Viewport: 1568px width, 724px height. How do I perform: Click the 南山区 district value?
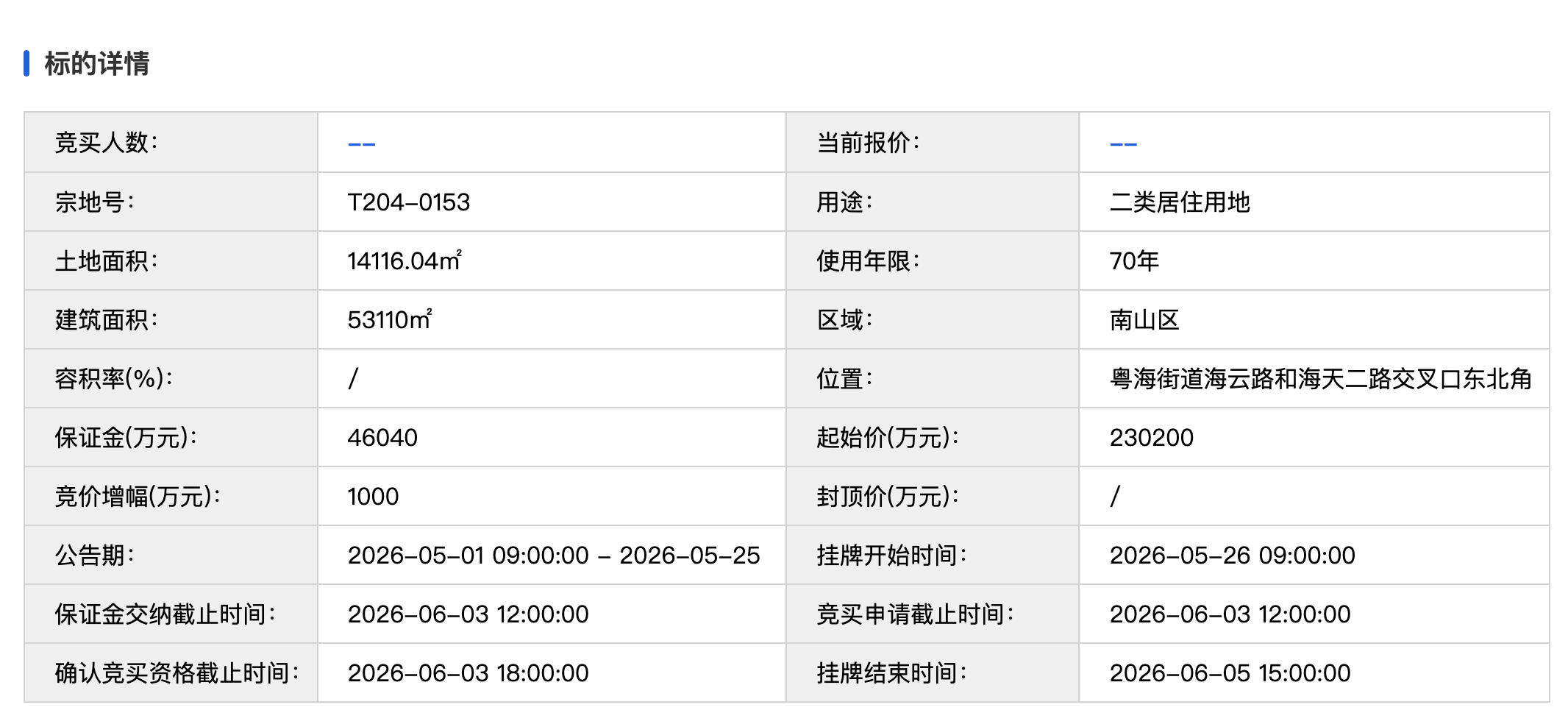pyautogui.click(x=1144, y=320)
